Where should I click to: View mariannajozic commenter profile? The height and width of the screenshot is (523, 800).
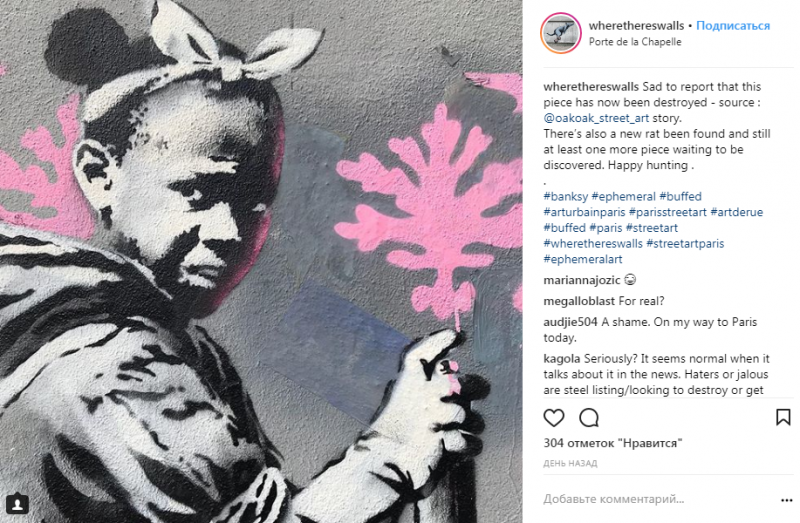582,280
